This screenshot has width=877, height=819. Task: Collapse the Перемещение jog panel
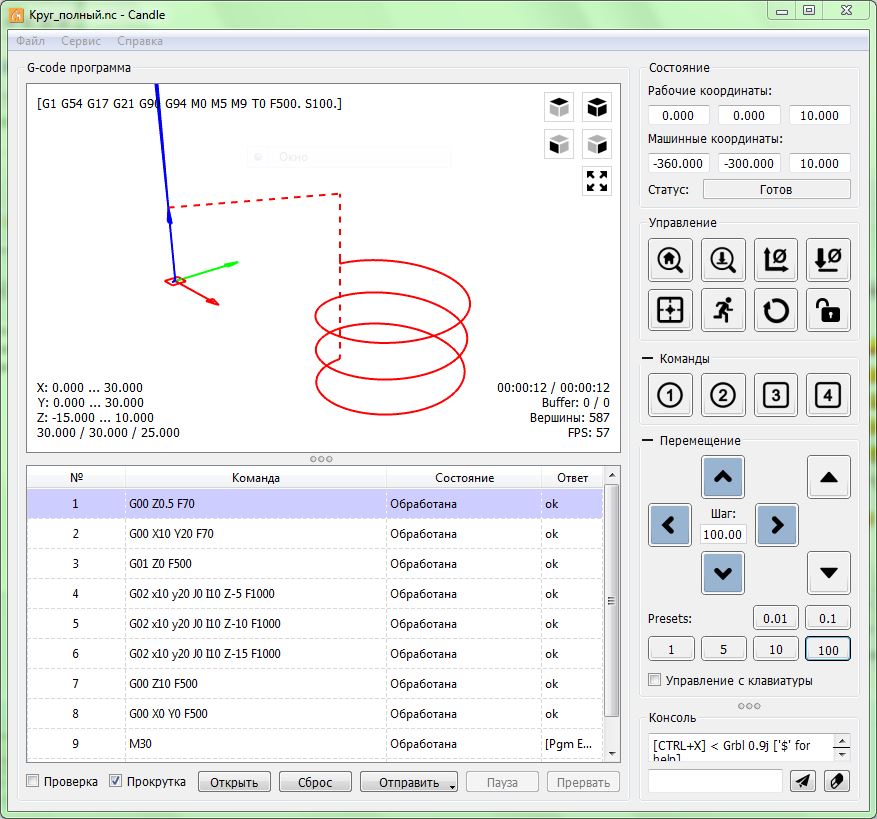tap(647, 440)
